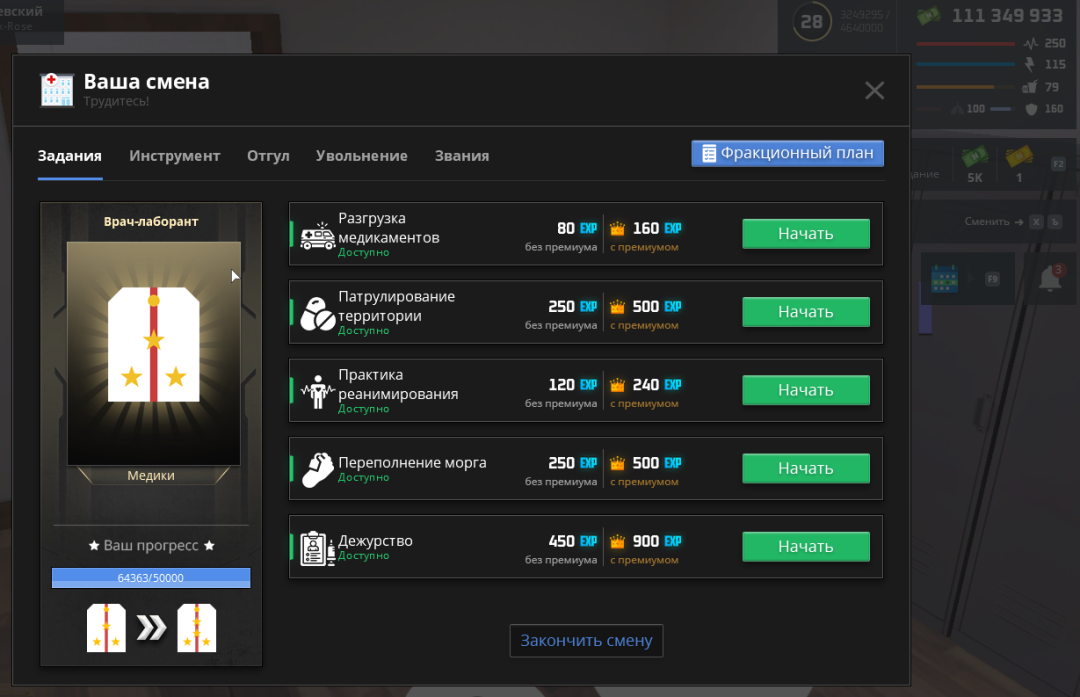
Task: Click the blue rank progress bar
Action: 151,578
